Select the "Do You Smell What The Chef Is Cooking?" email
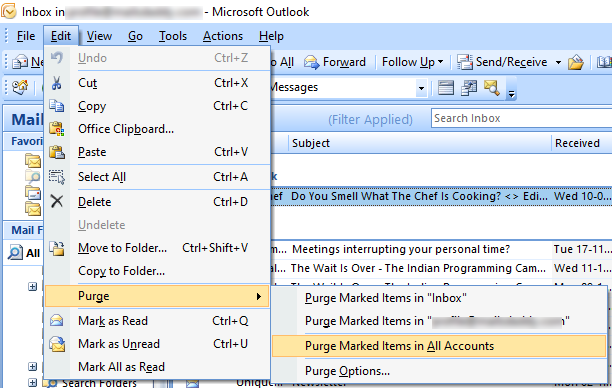Image resolution: width=612 pixels, height=388 pixels. coord(441,196)
